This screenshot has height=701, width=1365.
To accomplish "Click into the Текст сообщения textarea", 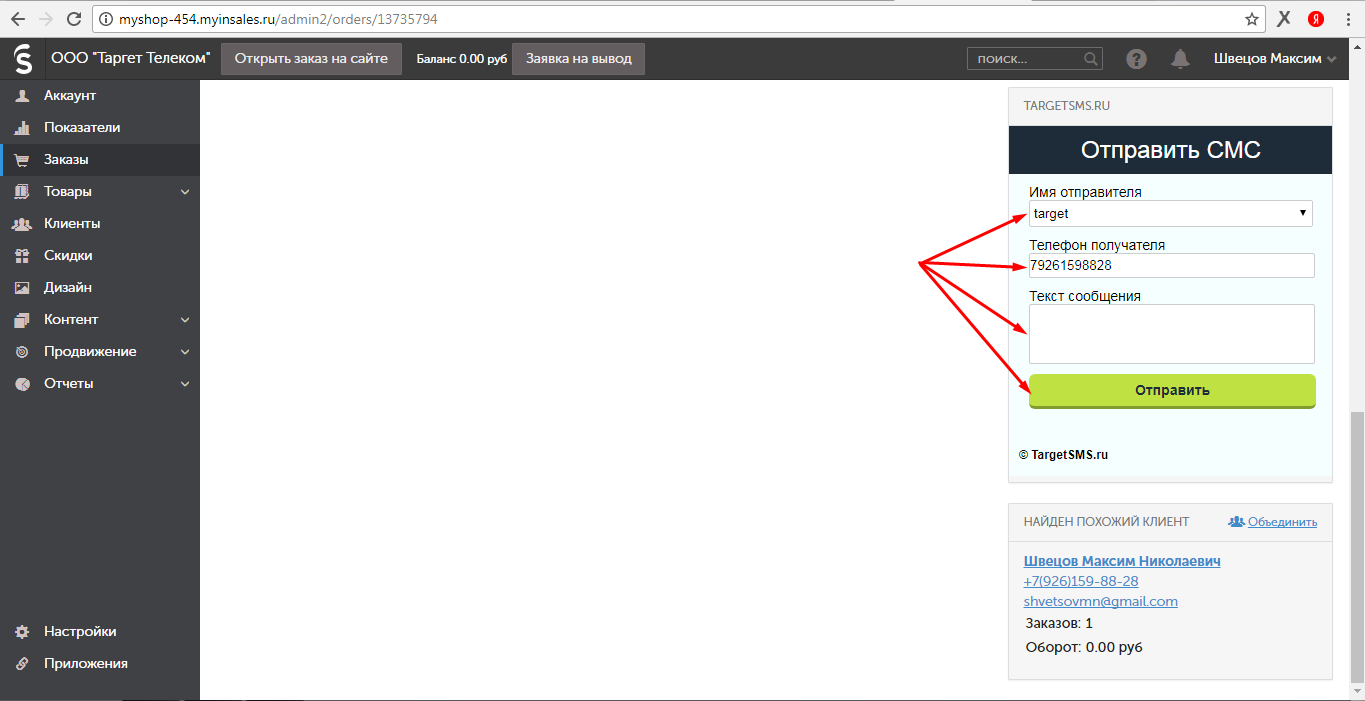I will pyautogui.click(x=1171, y=334).
